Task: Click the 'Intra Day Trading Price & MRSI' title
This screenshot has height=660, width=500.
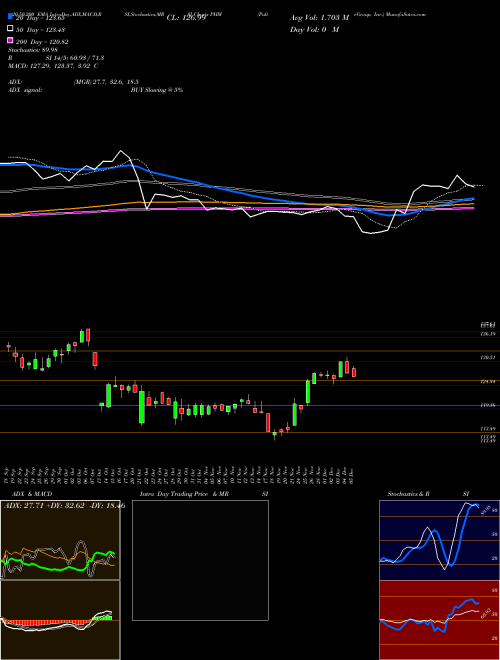Action: [204, 494]
